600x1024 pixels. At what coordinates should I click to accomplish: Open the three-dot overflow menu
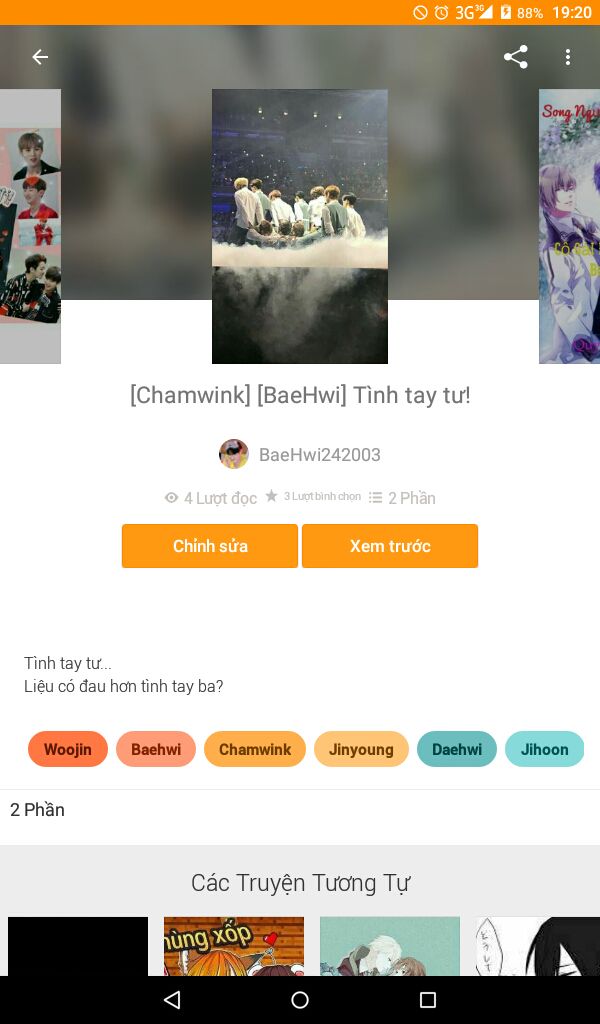click(x=568, y=57)
